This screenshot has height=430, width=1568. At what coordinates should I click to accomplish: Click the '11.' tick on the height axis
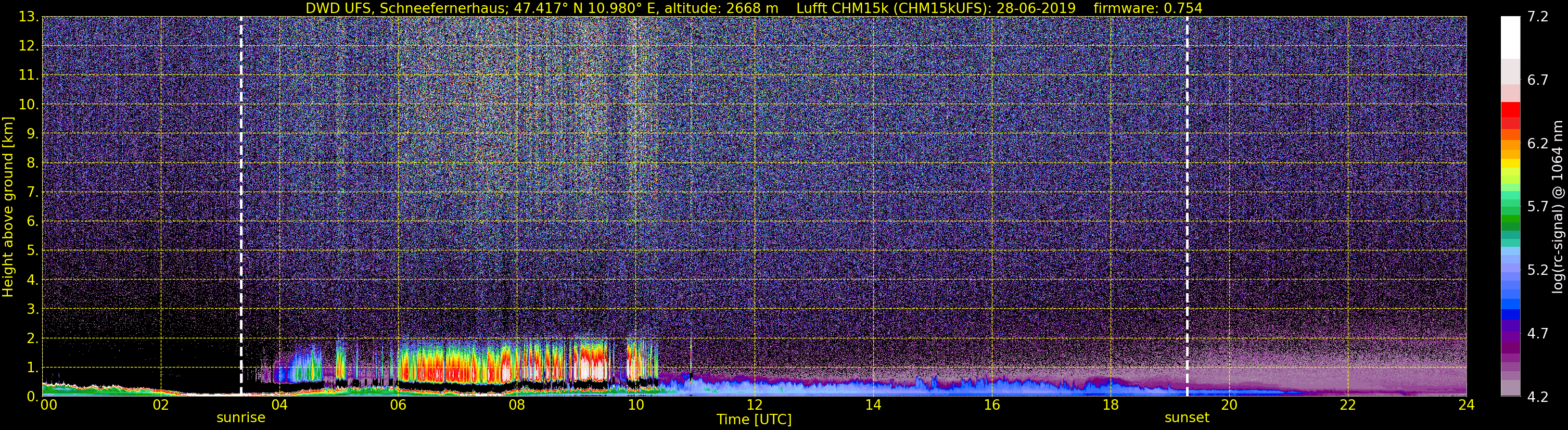pyautogui.click(x=29, y=75)
